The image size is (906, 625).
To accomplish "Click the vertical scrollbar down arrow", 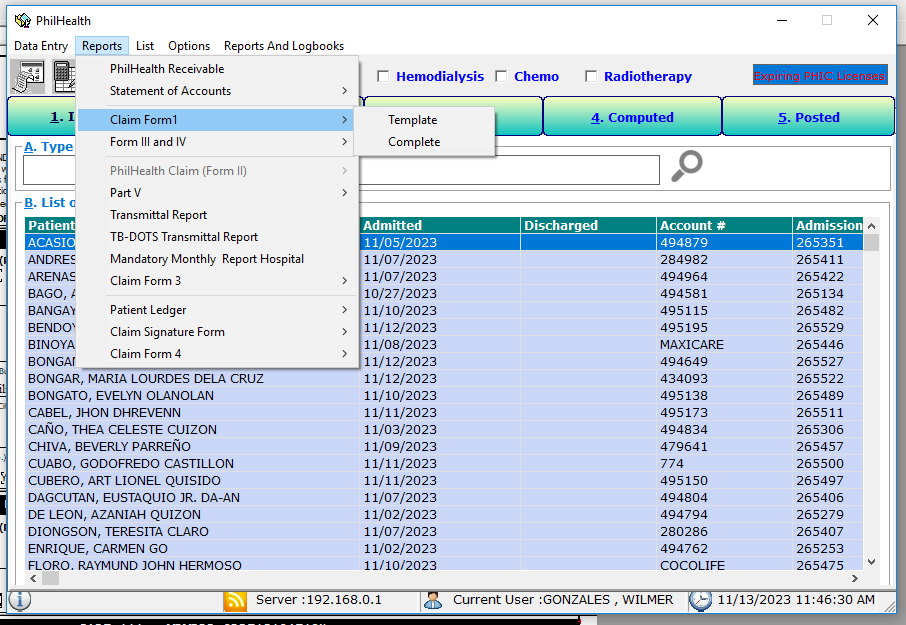I will tap(871, 562).
